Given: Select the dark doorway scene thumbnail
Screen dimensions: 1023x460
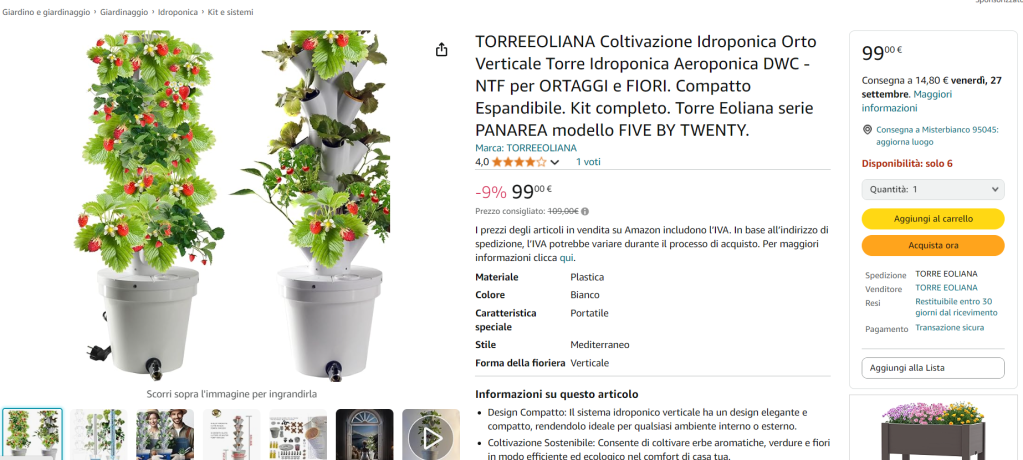Looking at the screenshot, I should click(365, 435).
